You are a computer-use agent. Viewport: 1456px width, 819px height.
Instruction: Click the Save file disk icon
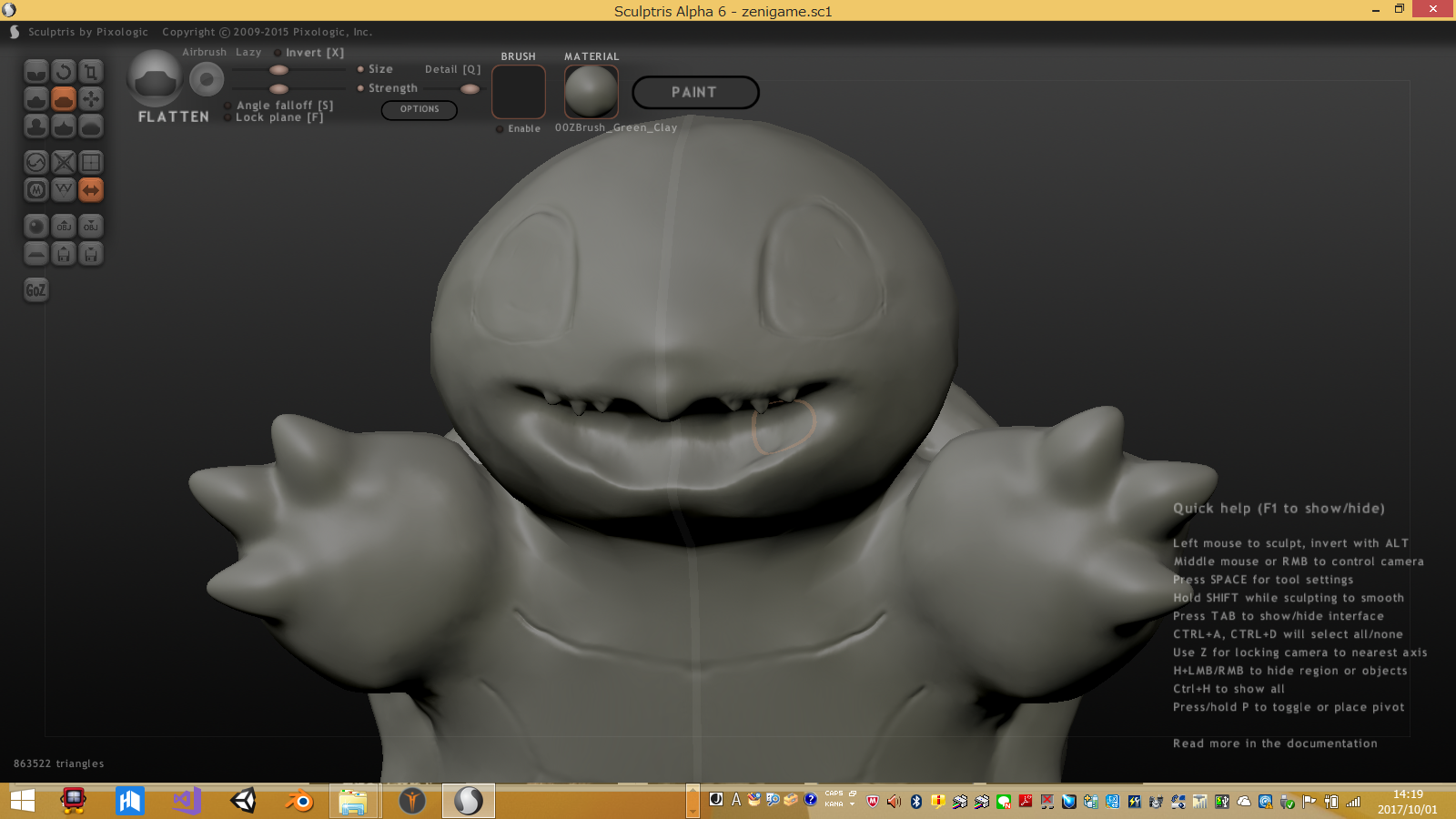coord(91,254)
